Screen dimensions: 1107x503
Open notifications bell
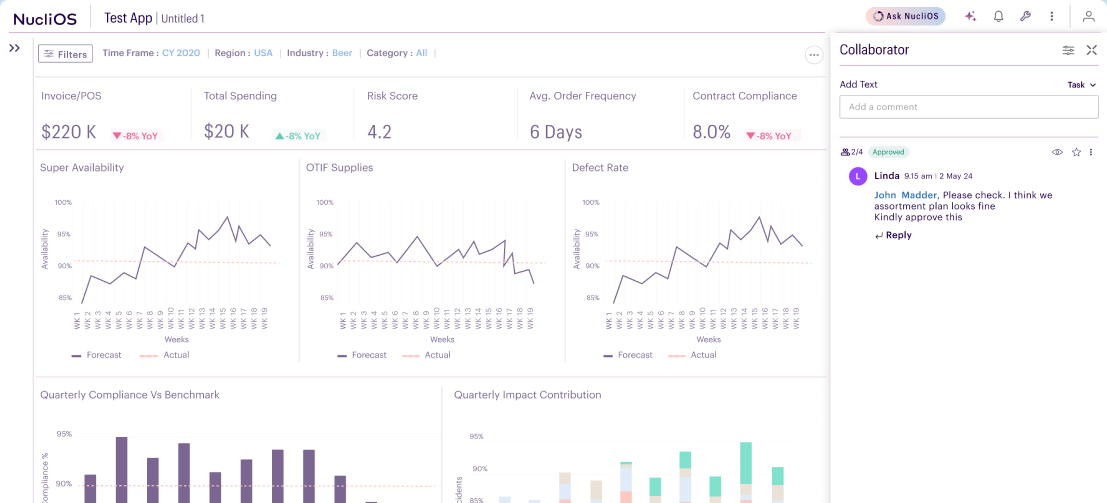(x=998, y=16)
